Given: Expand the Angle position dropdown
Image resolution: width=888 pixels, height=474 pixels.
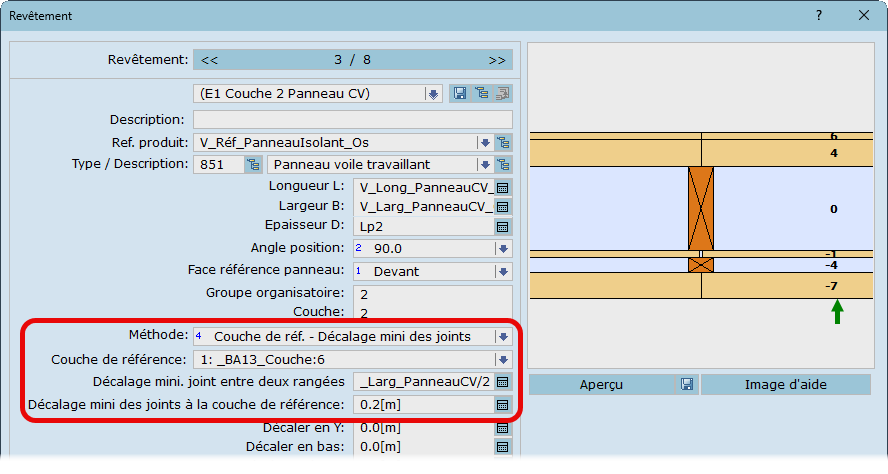Looking at the screenshot, I should coord(503,248).
